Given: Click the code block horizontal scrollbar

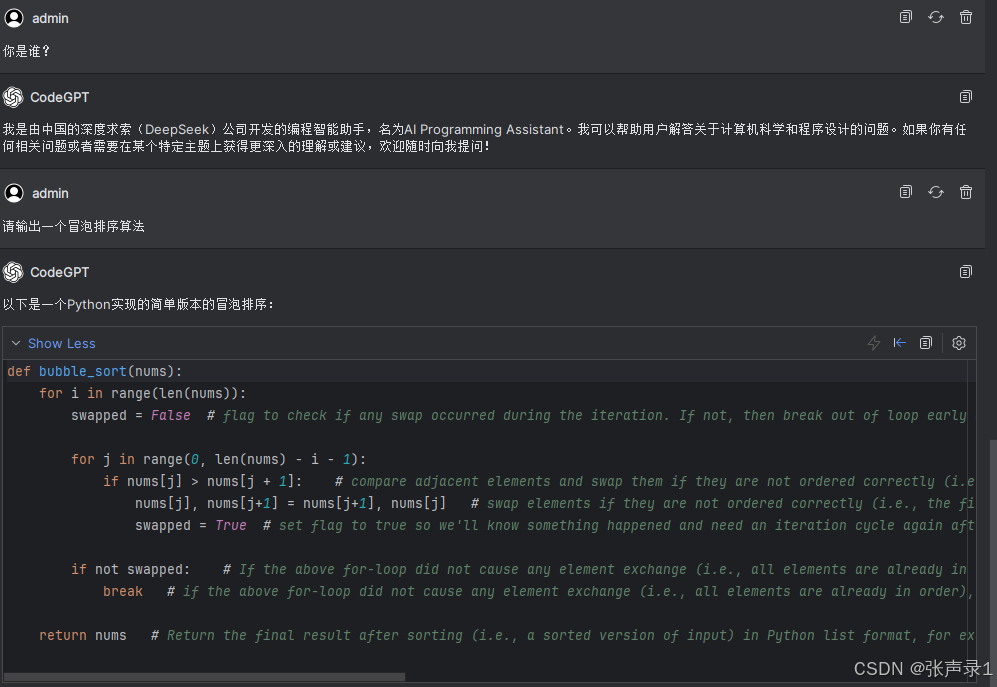Looking at the screenshot, I should click(x=204, y=677).
